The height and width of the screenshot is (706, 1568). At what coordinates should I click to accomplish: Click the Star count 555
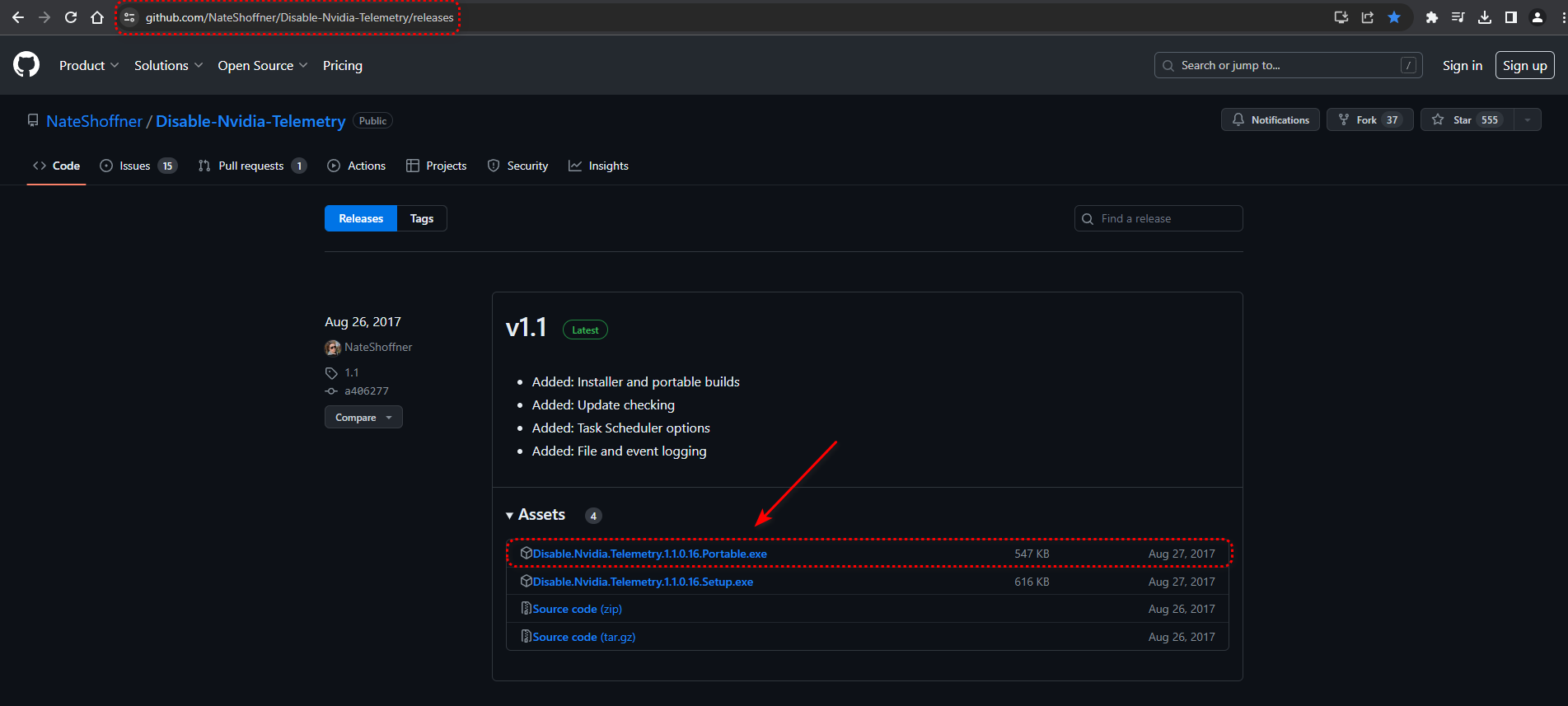[x=1490, y=119]
